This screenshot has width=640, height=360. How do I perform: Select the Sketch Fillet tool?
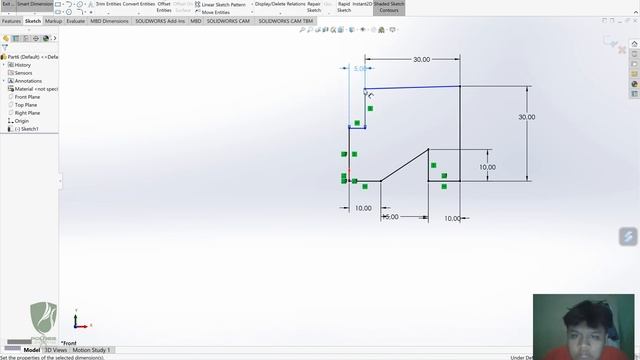80,12
